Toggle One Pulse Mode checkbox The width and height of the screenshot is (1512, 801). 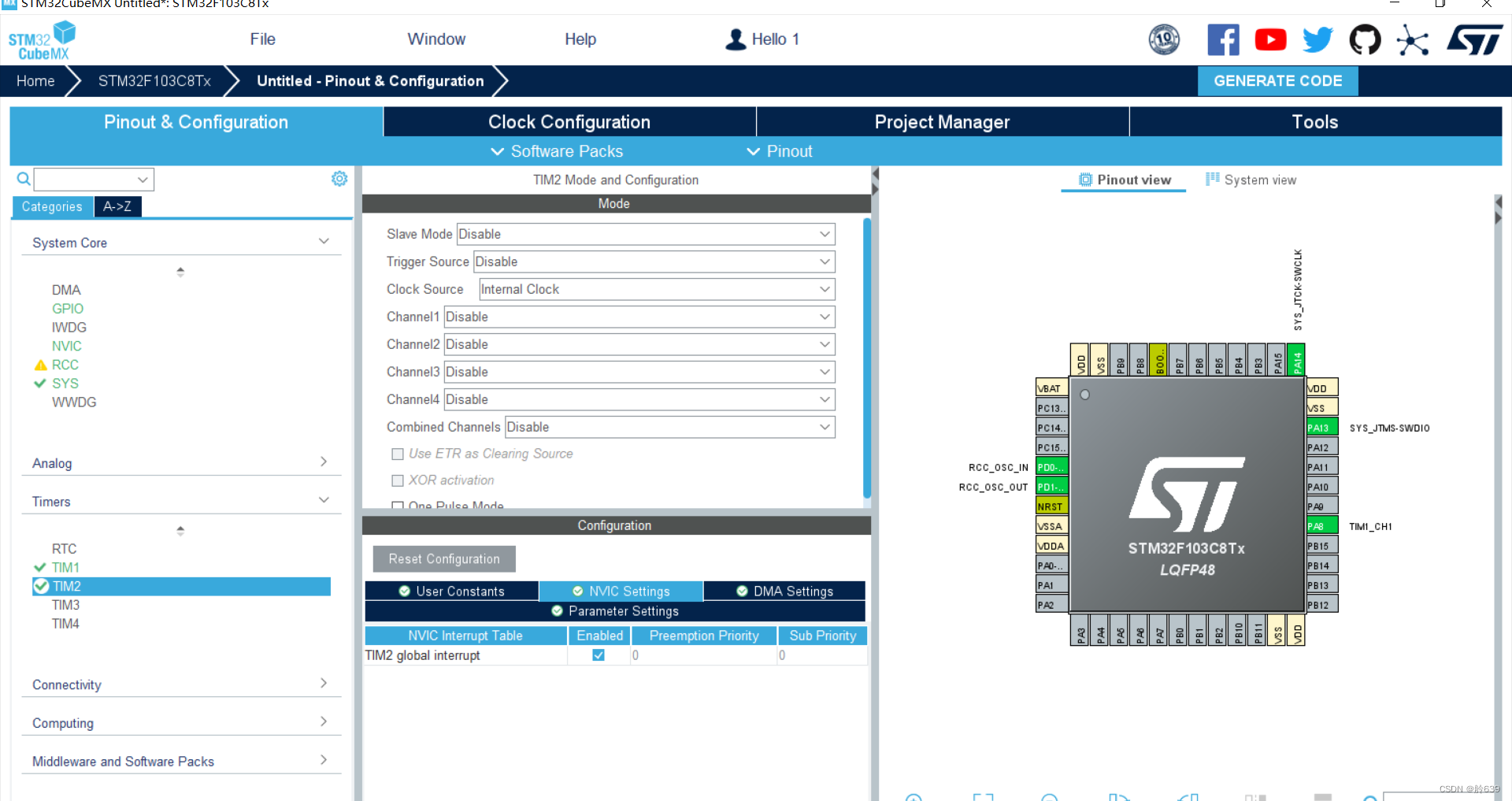click(398, 506)
